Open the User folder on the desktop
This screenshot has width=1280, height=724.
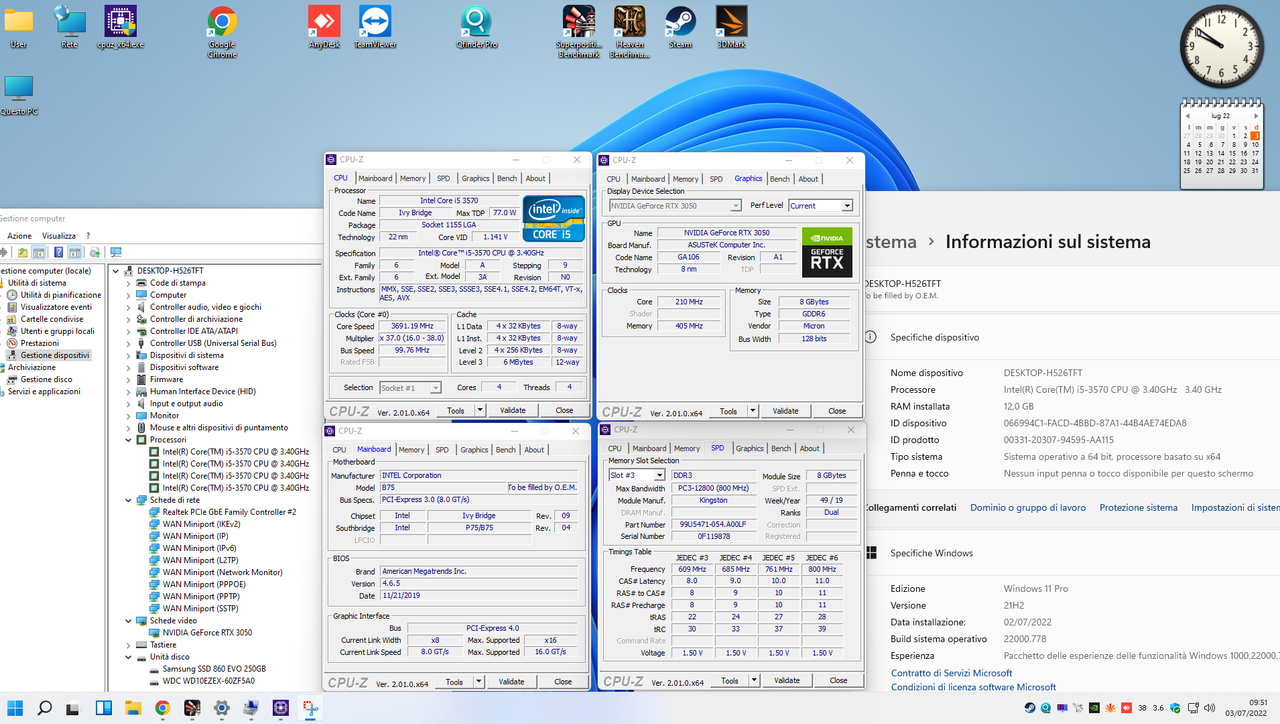pos(18,27)
